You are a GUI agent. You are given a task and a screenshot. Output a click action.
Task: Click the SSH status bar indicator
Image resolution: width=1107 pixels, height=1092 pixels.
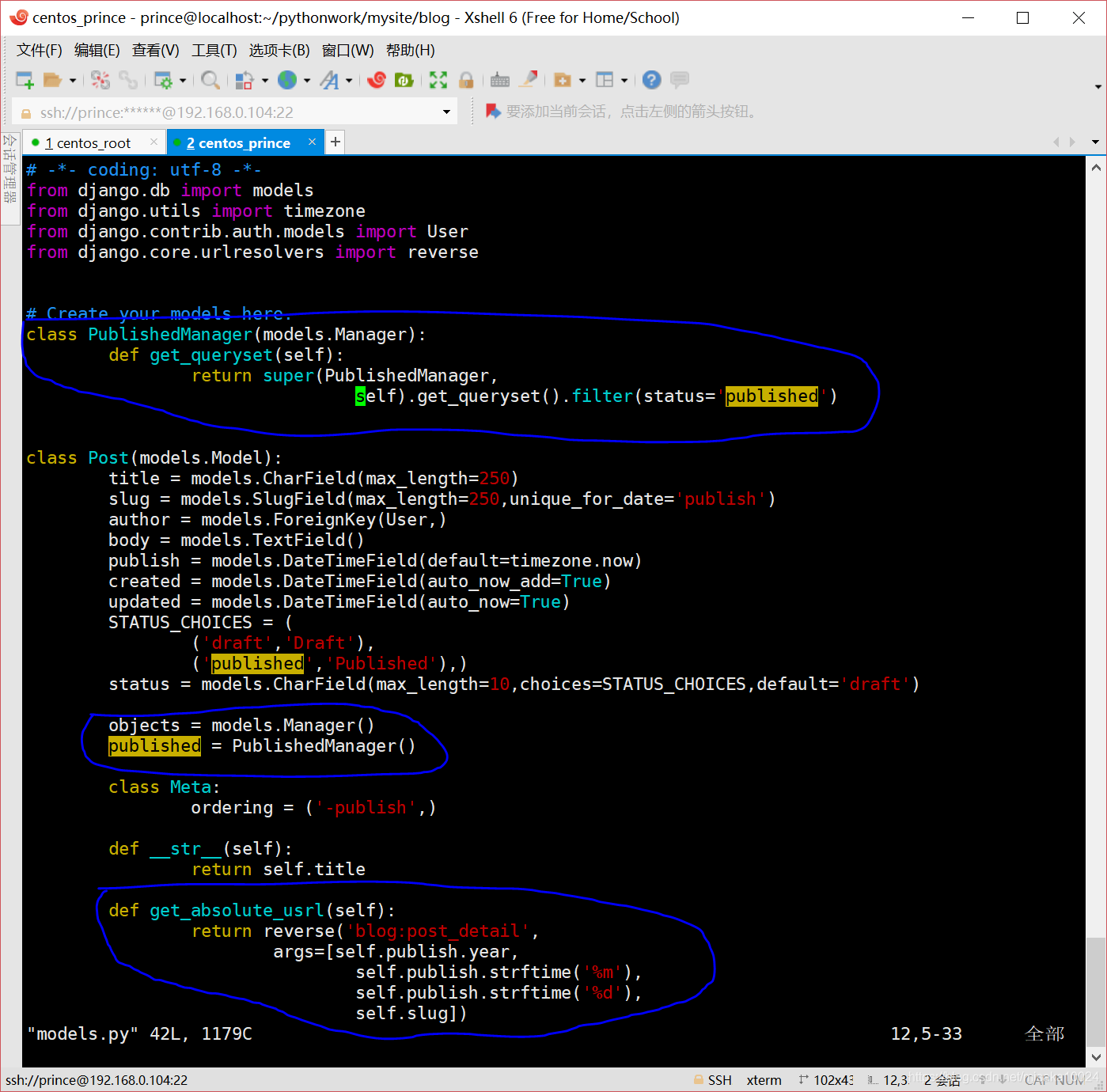point(712,1080)
